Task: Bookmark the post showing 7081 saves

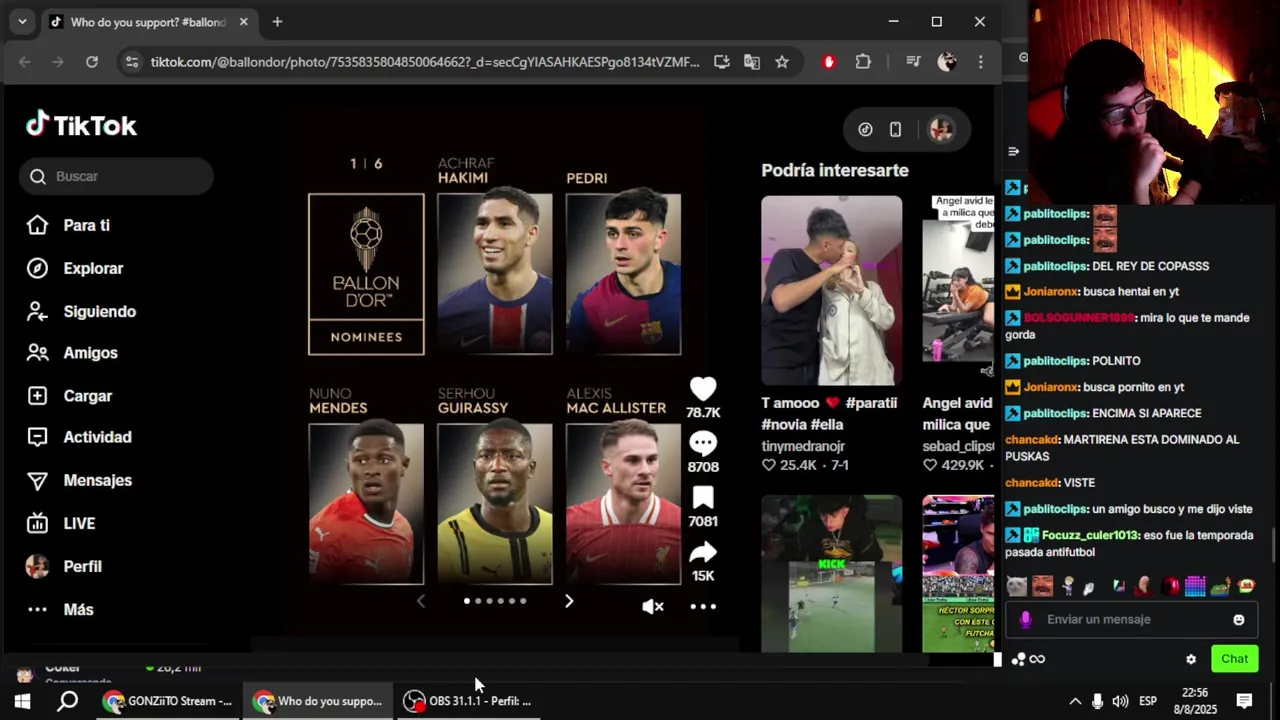Action: coord(703,498)
